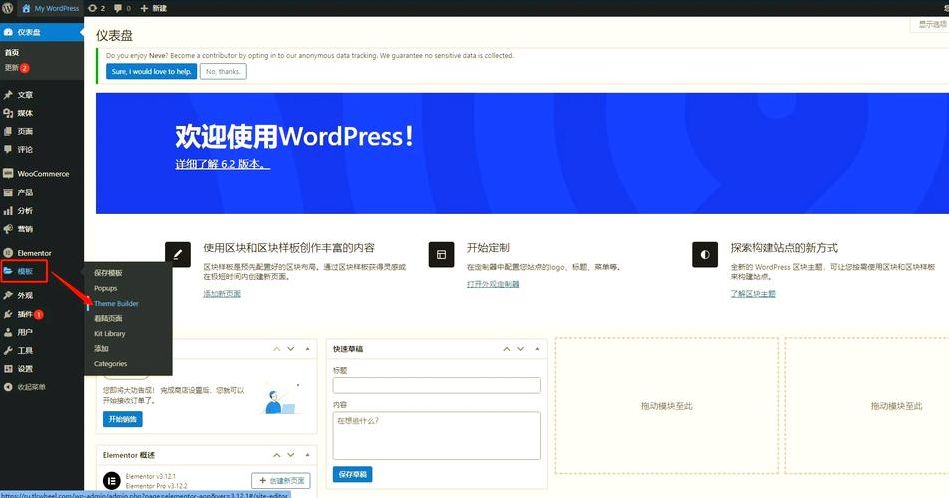Image resolution: width=949 pixels, height=498 pixels.
Task: Expand the 显示选项 screen options tab
Action: pyautogui.click(x=930, y=24)
